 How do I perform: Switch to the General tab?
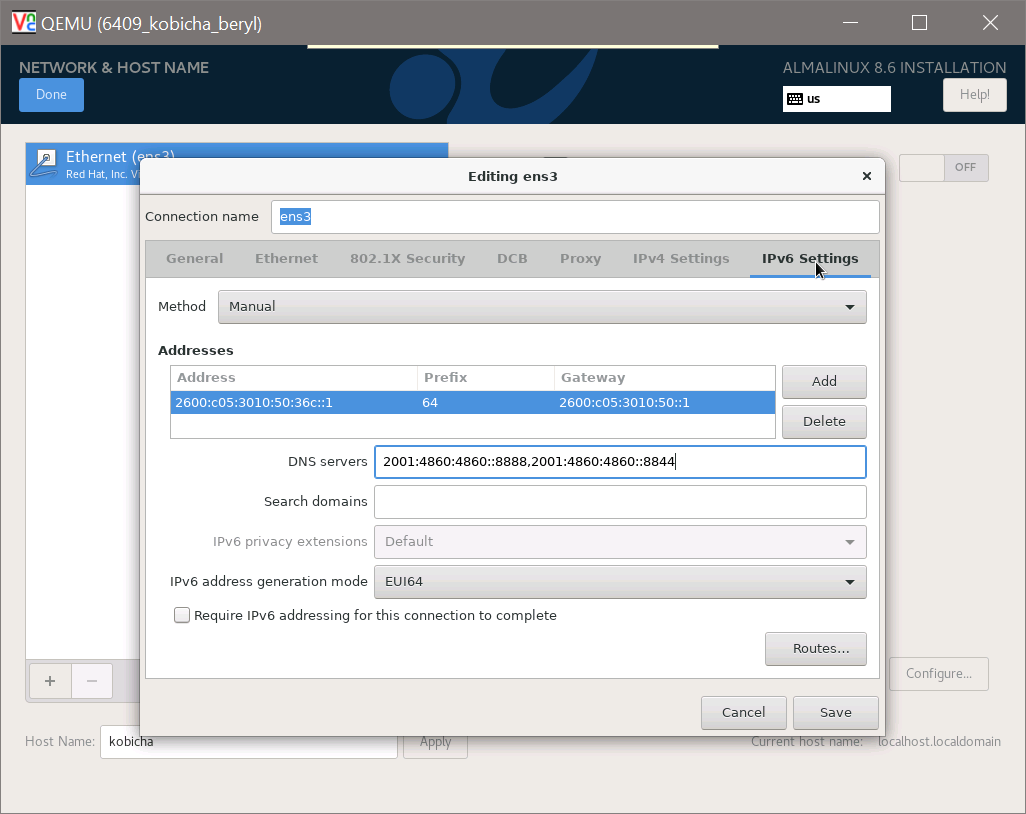tap(194, 258)
